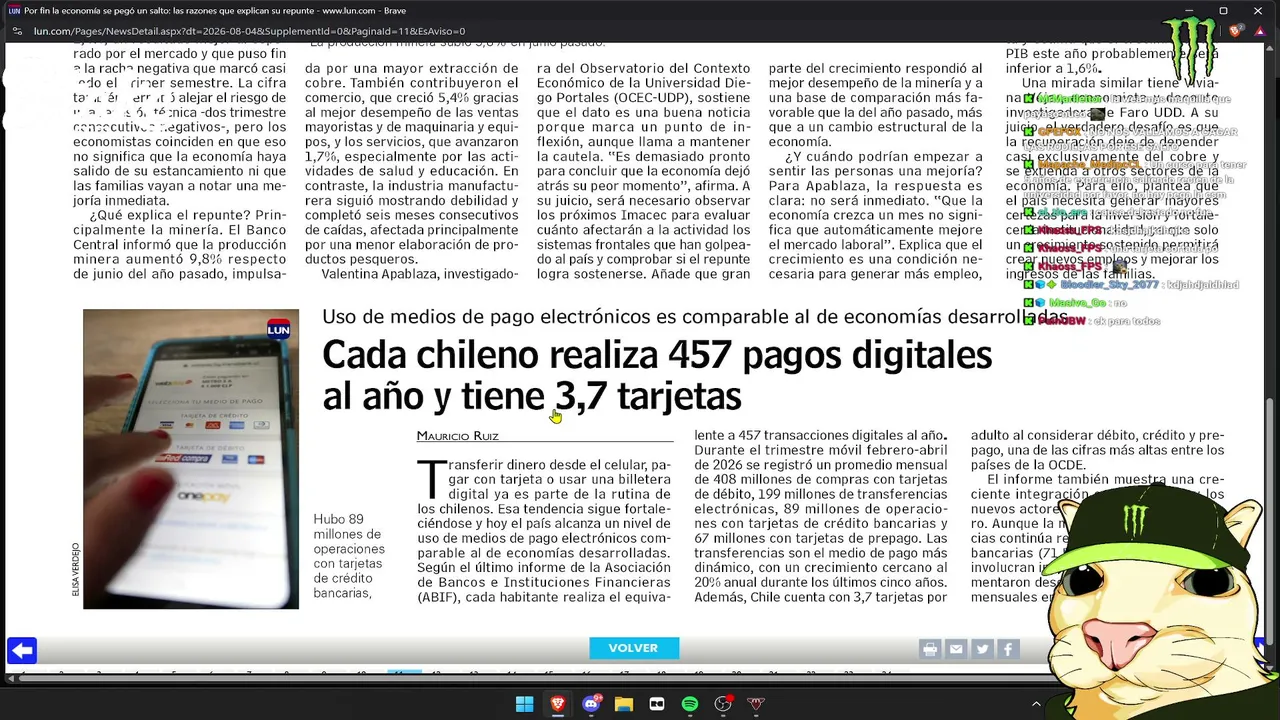
Task: Click the photo credit "Elisa Verdejo"
Action: click(75, 570)
